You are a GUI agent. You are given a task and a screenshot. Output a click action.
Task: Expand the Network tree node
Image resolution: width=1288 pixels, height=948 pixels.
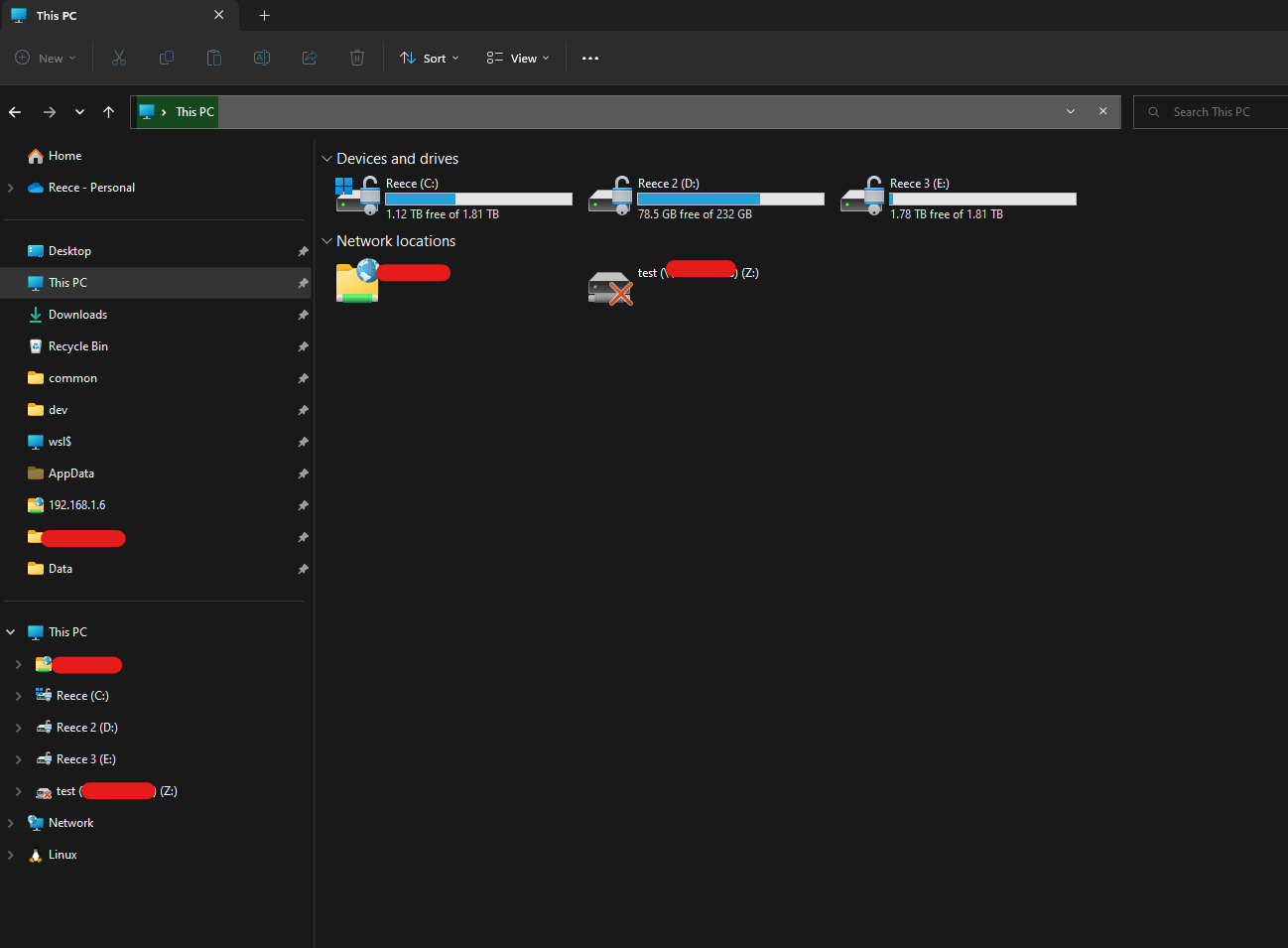pyautogui.click(x=11, y=823)
